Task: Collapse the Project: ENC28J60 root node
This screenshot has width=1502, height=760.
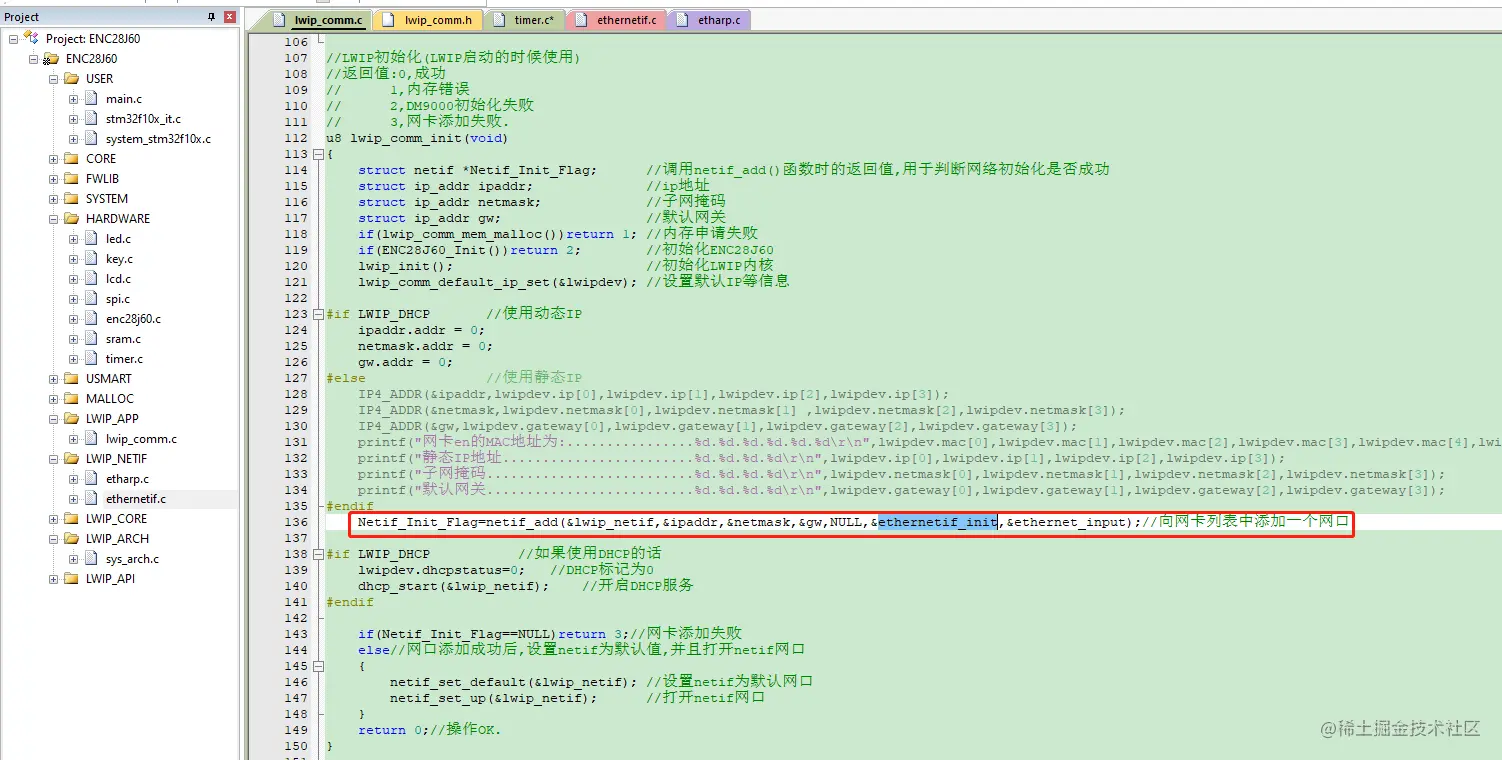Action: [13, 39]
